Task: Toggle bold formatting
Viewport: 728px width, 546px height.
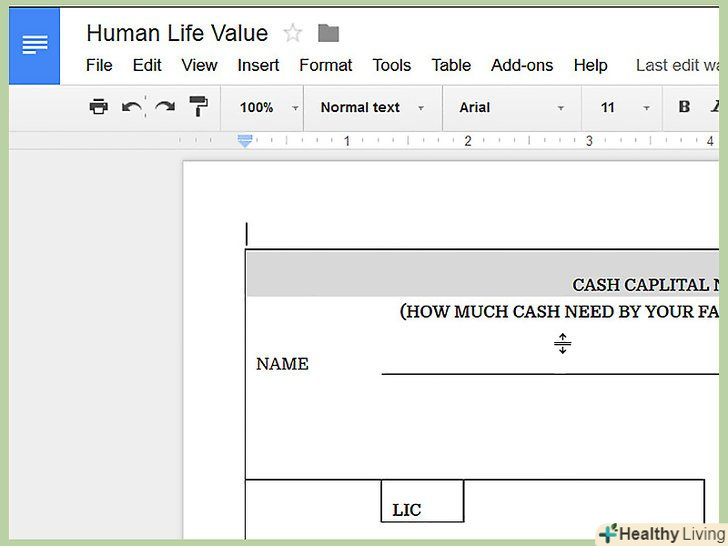Action: pos(684,107)
